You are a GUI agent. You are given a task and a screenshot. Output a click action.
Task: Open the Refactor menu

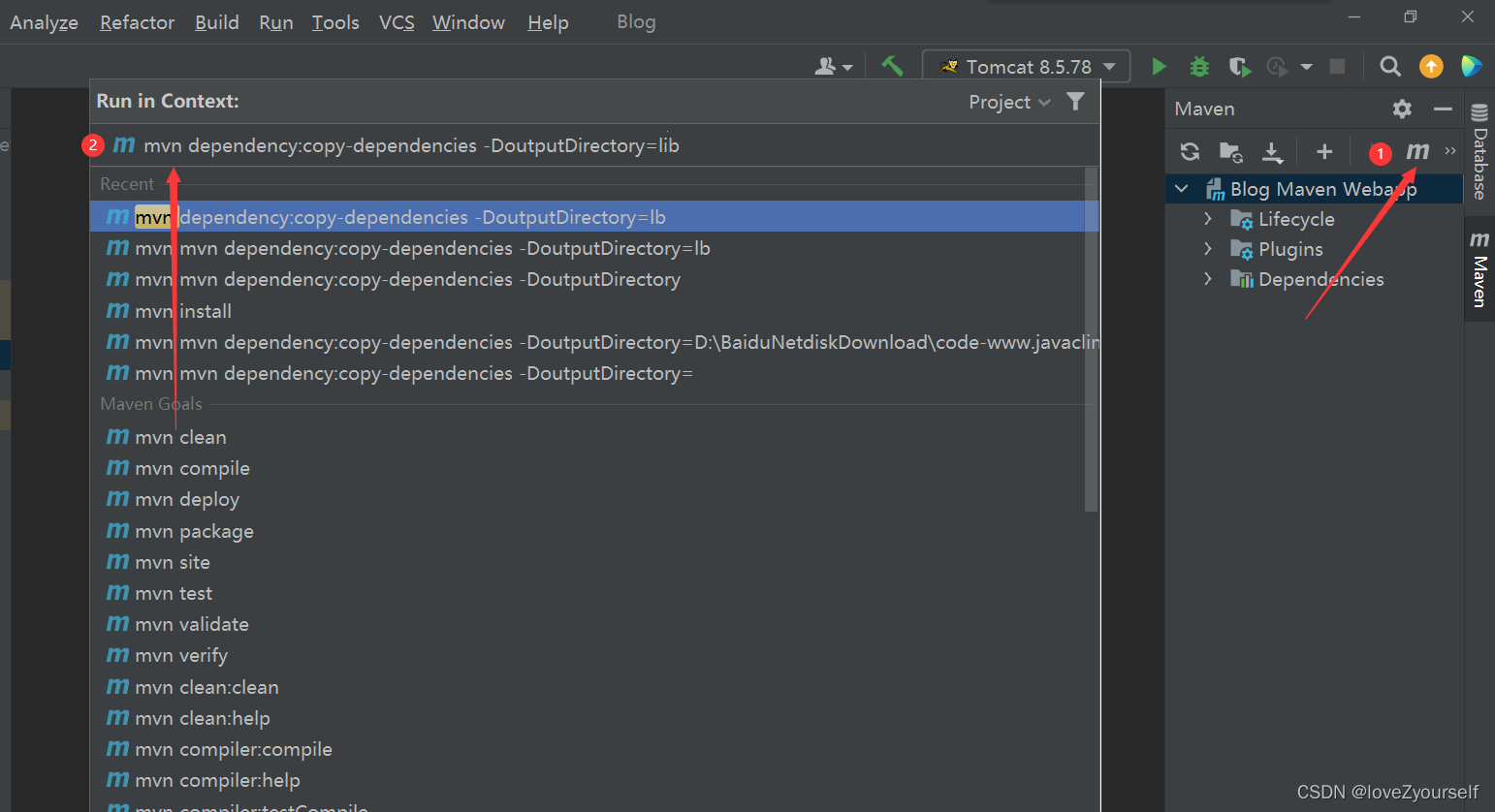pyautogui.click(x=137, y=22)
